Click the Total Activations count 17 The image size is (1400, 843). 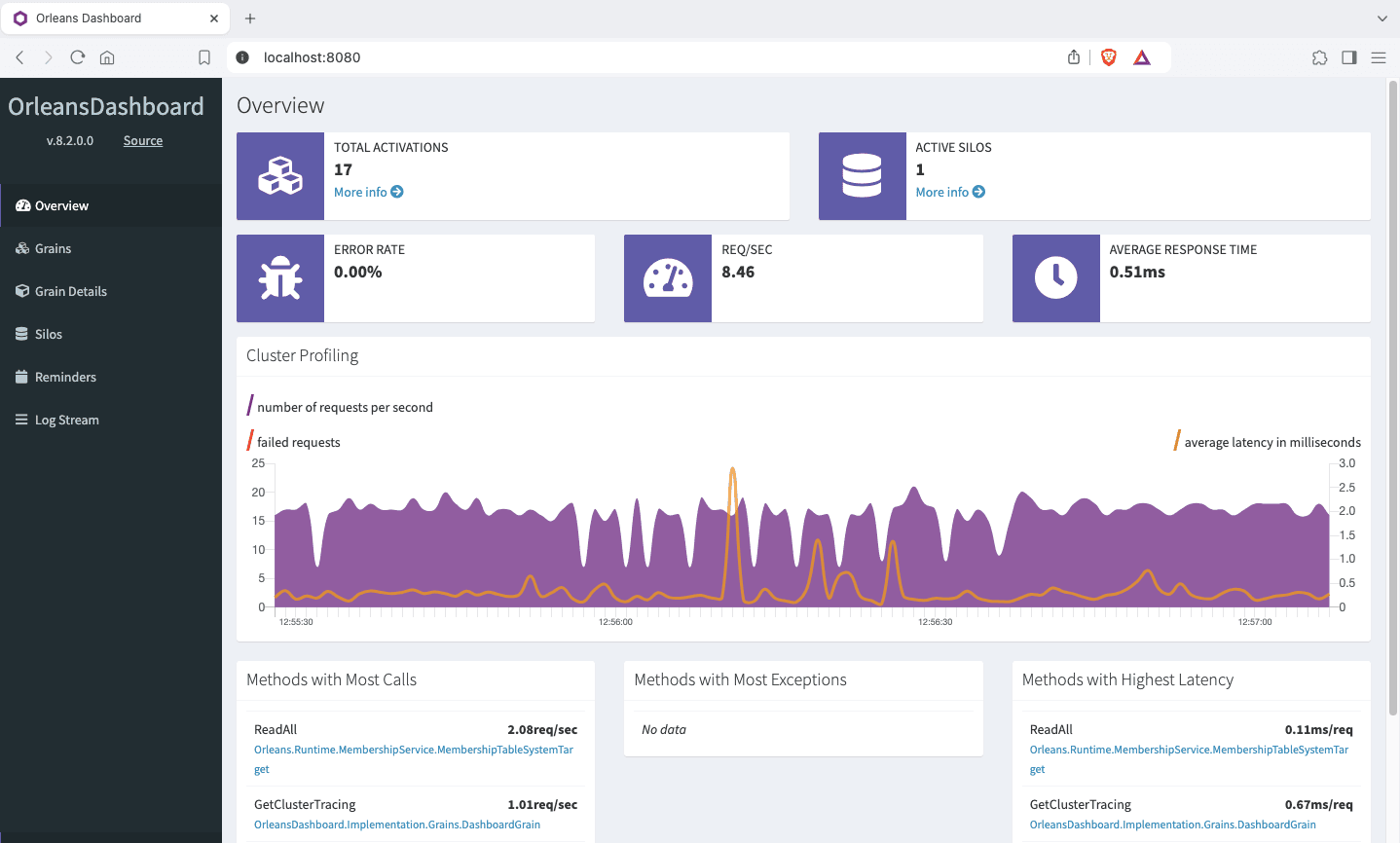pyautogui.click(x=343, y=169)
